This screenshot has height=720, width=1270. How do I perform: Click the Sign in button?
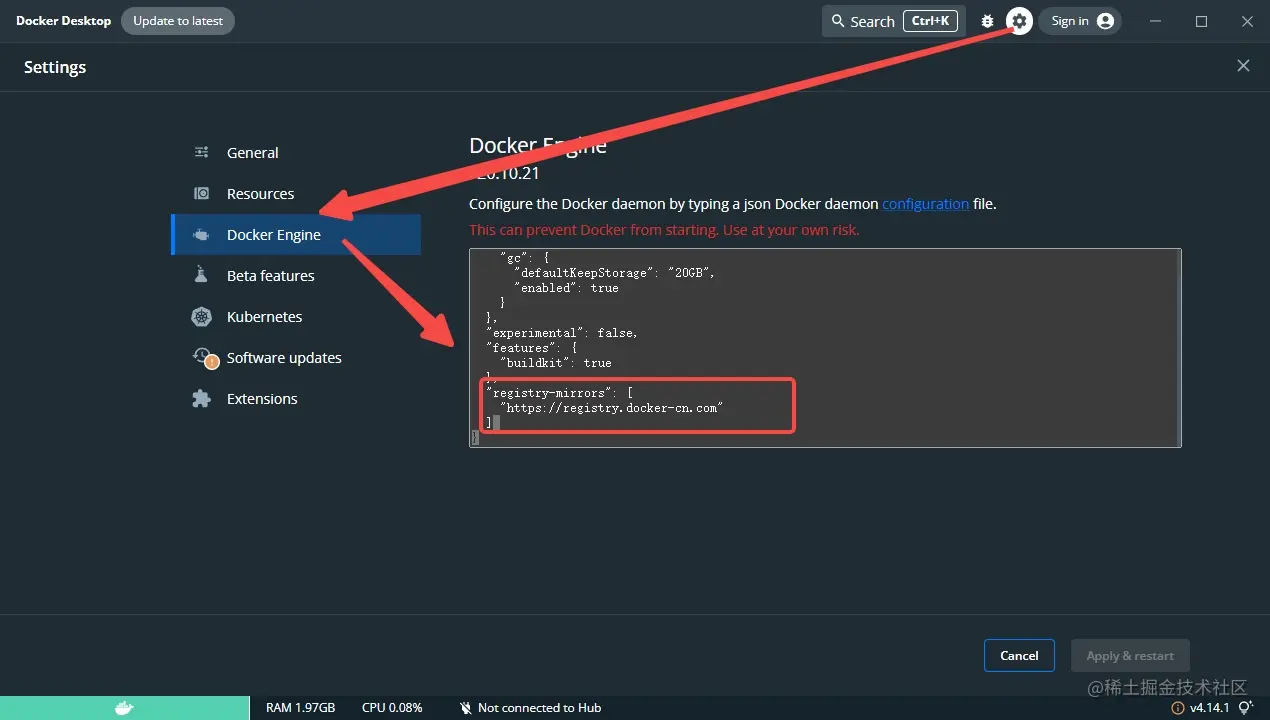(x=1080, y=21)
